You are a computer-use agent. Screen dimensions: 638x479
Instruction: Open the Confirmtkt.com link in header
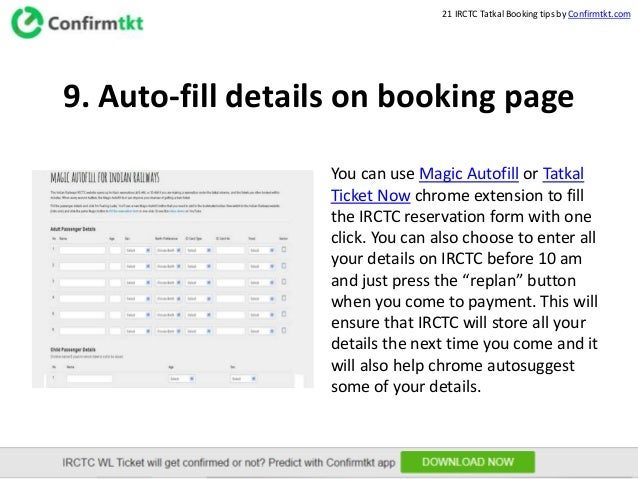[x=599, y=14]
